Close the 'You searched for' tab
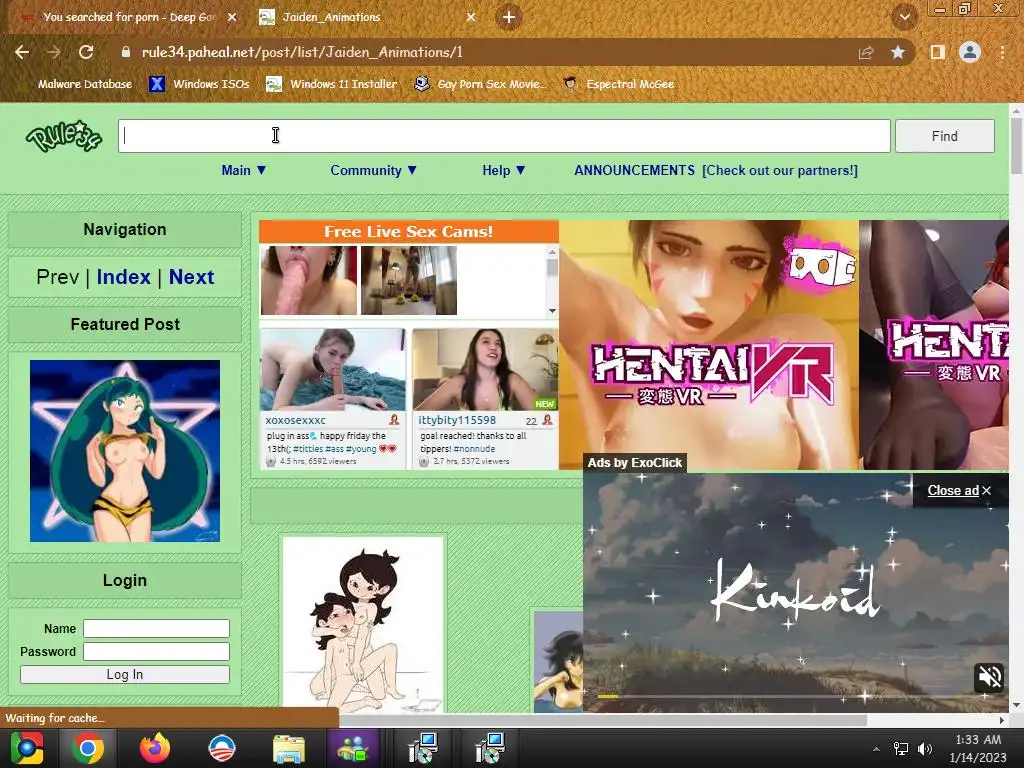The image size is (1024, 768). [232, 17]
